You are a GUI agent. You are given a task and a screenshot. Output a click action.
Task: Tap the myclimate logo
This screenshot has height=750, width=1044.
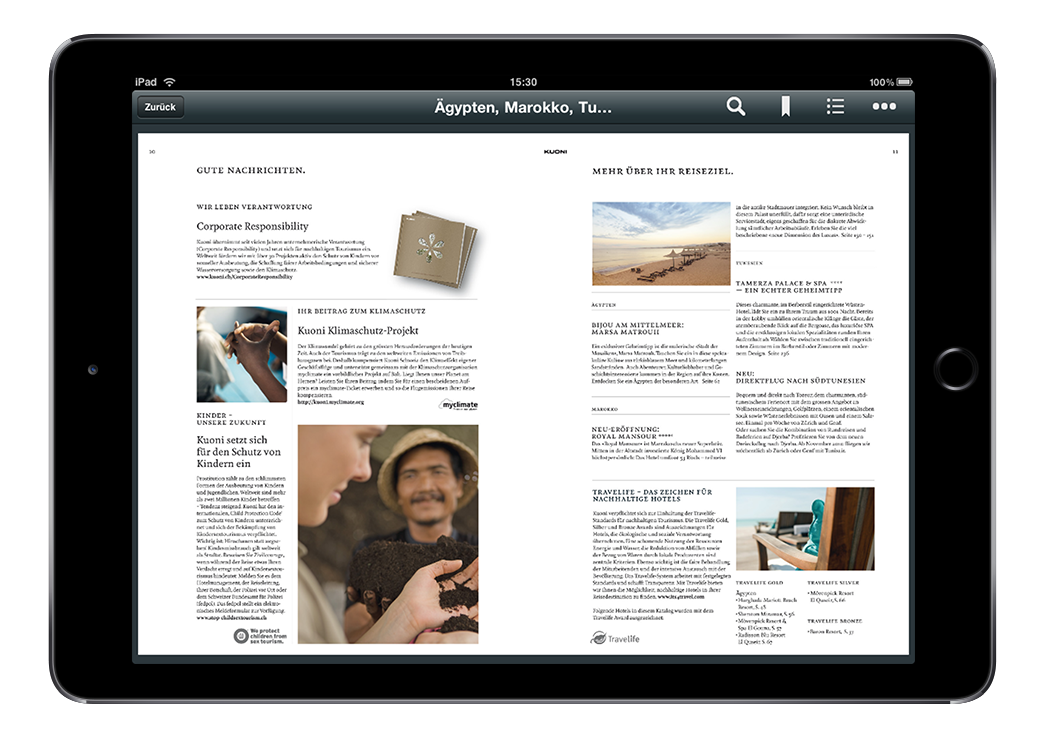point(458,406)
